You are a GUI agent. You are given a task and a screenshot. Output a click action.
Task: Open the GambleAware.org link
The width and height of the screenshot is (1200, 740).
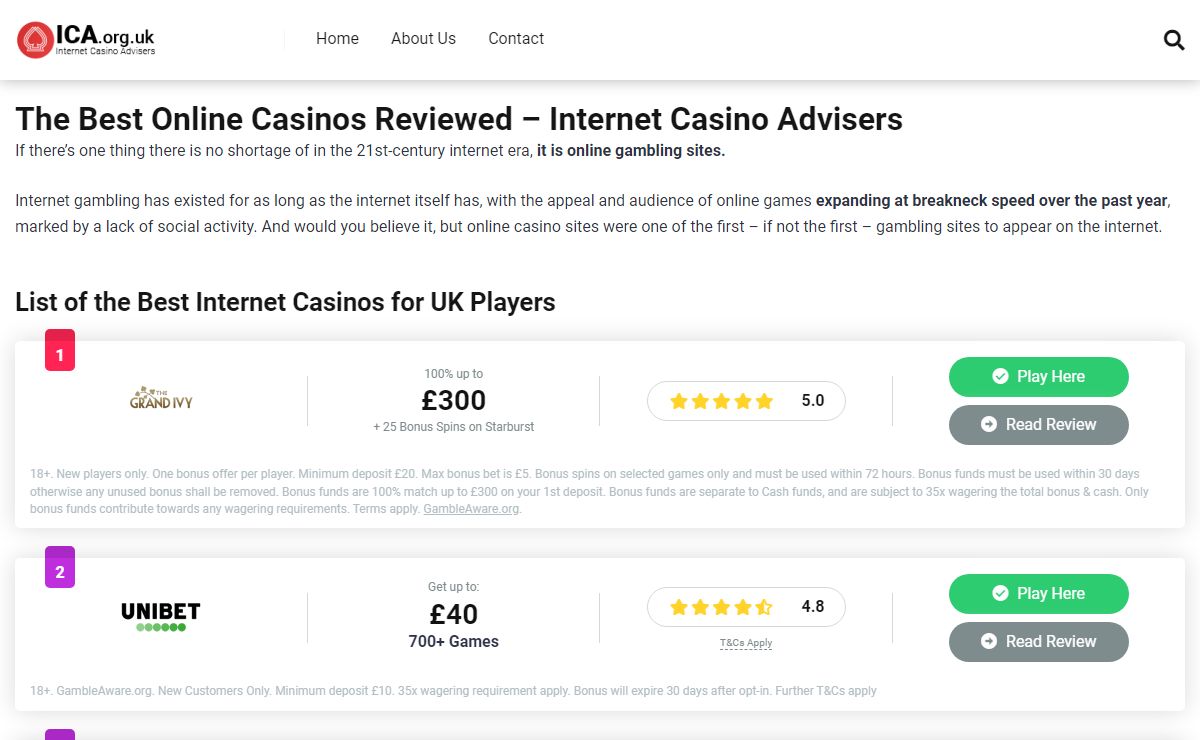[471, 509]
